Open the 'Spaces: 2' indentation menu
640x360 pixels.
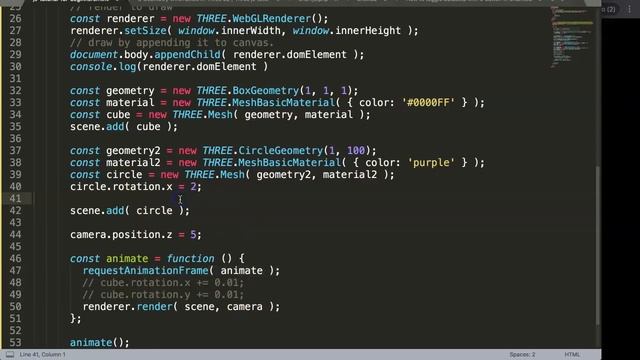click(522, 354)
